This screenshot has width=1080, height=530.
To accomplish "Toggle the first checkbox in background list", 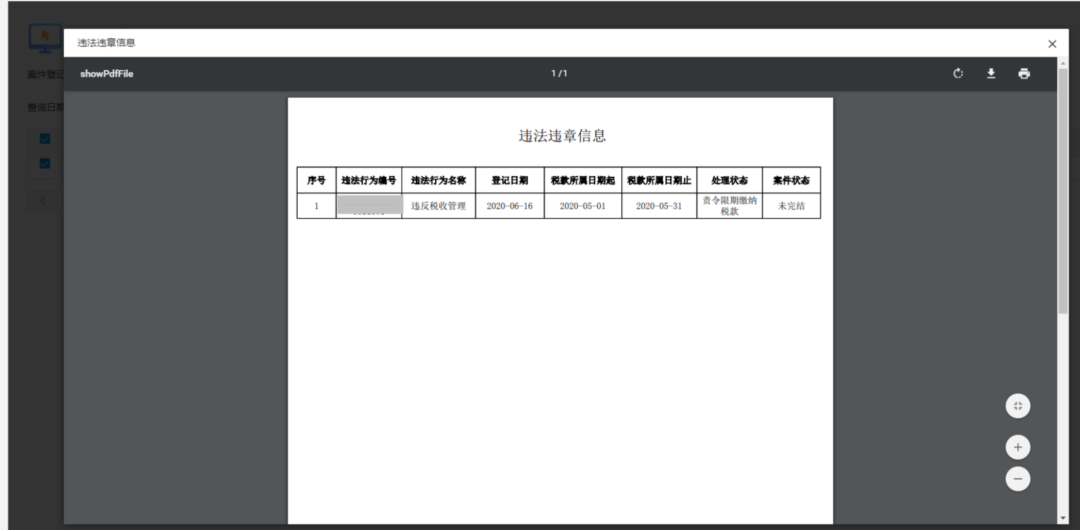I will pos(45,139).
